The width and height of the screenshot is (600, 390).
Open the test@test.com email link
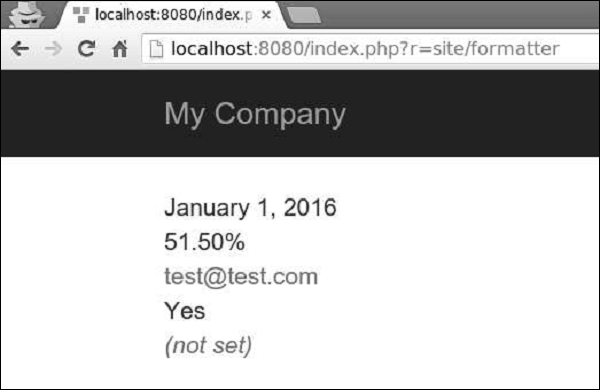coord(241,276)
